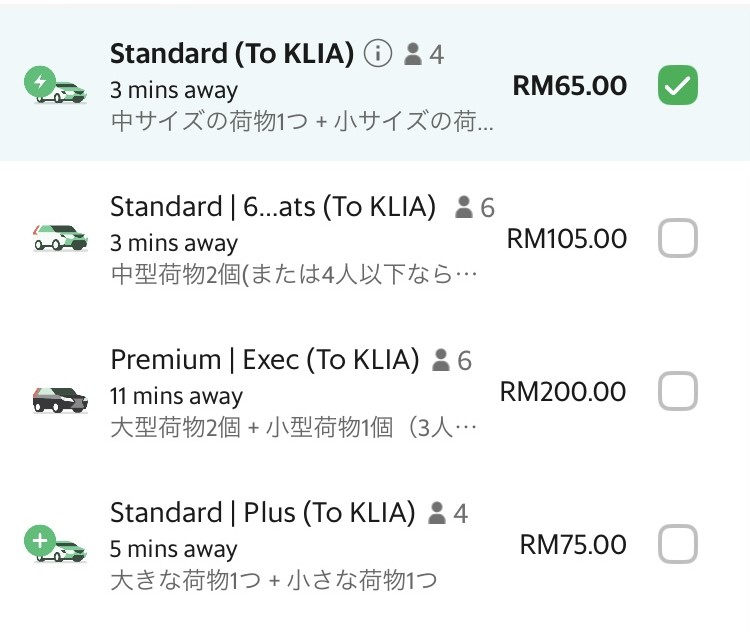Expand truncated luggage note under Standard (To KLIA)
750x632 pixels.
(302, 121)
